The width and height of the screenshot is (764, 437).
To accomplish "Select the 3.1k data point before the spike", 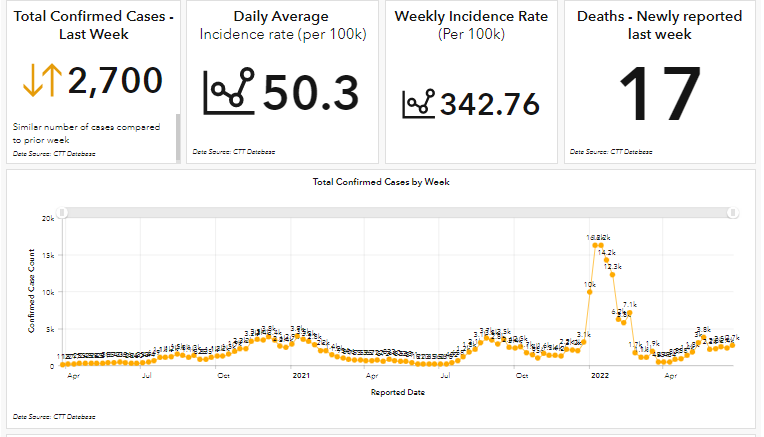I will (x=583, y=342).
